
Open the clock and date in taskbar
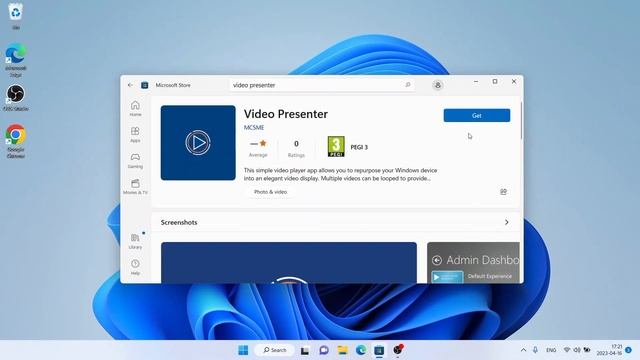609,350
